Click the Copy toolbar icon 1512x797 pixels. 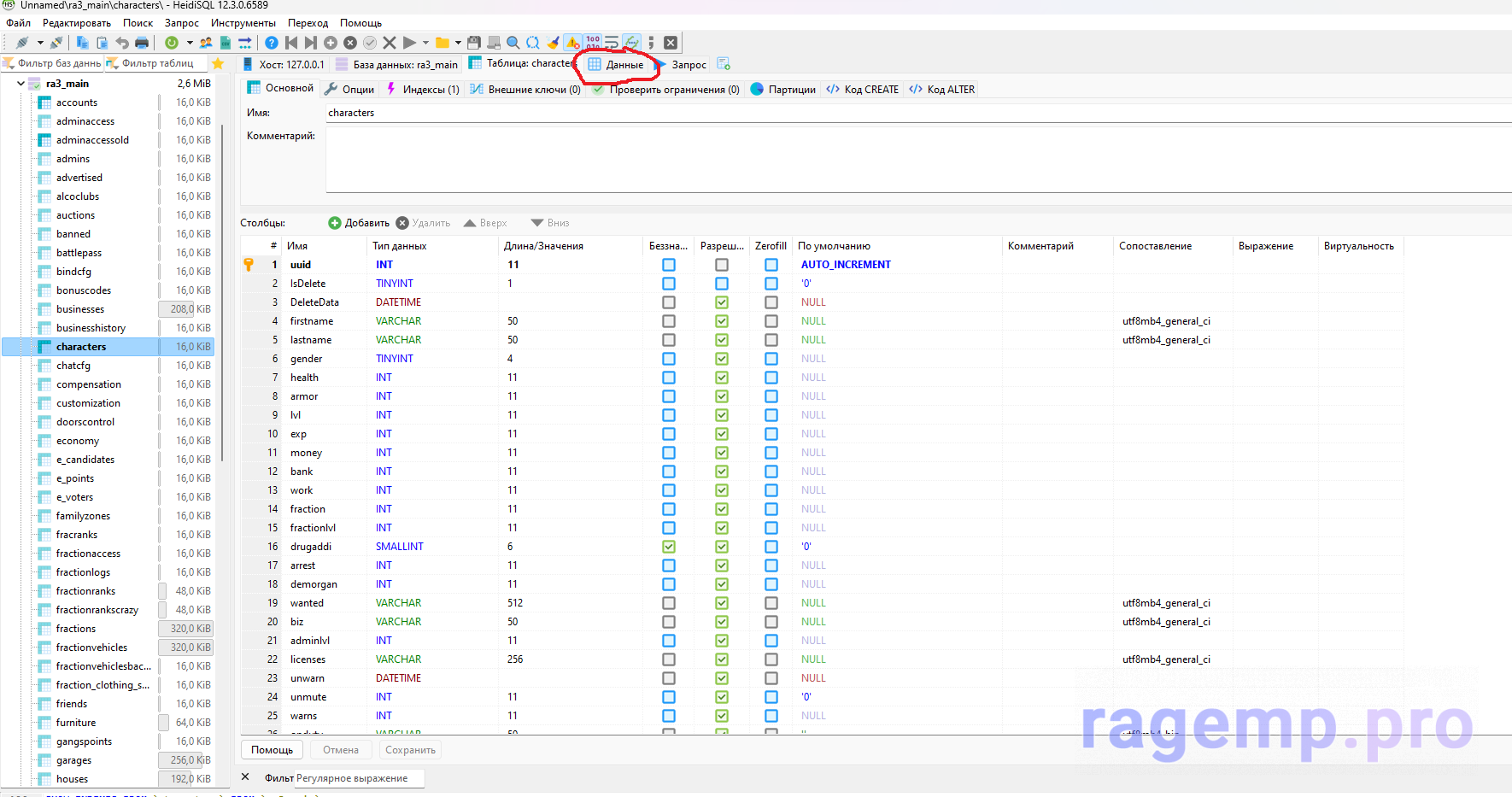click(83, 43)
